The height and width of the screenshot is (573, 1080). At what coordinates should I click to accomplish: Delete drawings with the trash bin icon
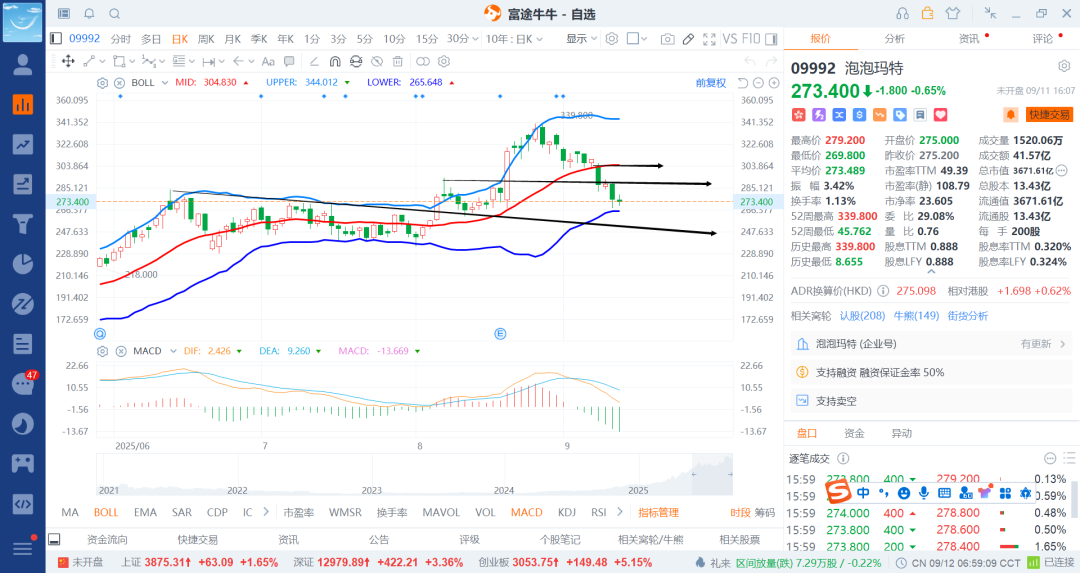(x=397, y=61)
